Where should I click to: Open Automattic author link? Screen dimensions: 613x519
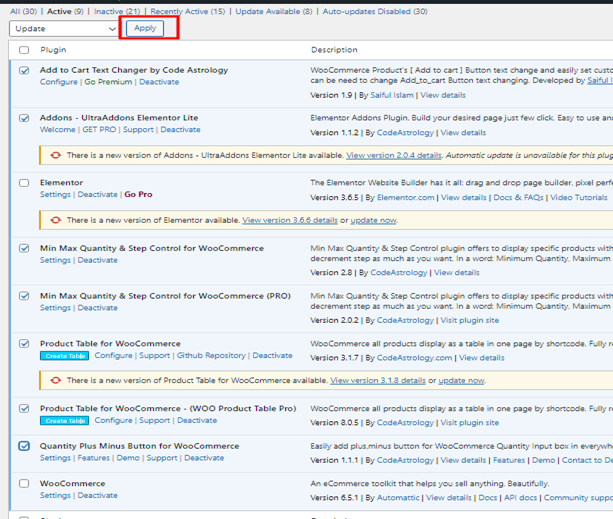click(x=398, y=498)
